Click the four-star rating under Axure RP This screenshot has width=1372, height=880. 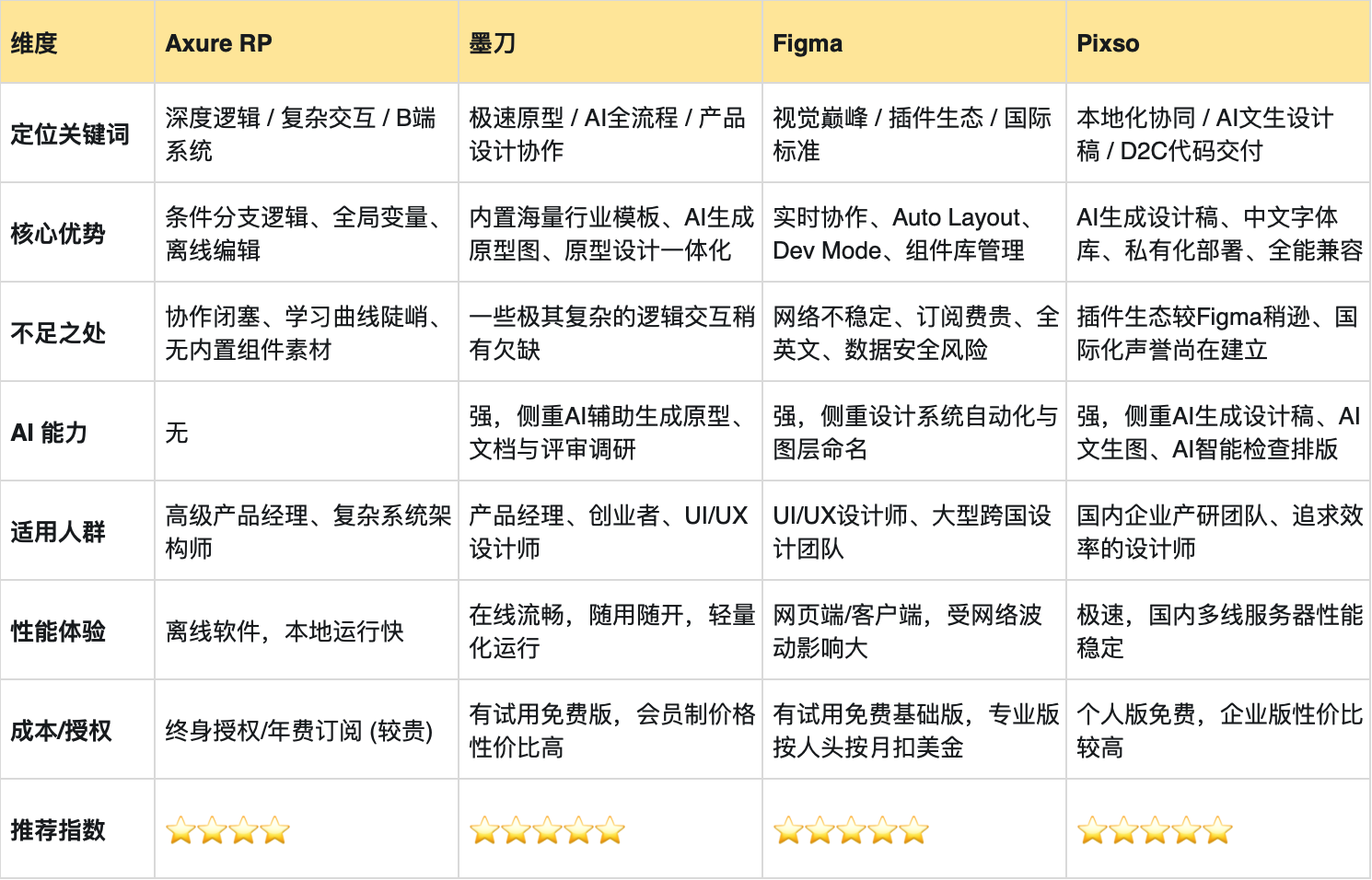coord(227,831)
